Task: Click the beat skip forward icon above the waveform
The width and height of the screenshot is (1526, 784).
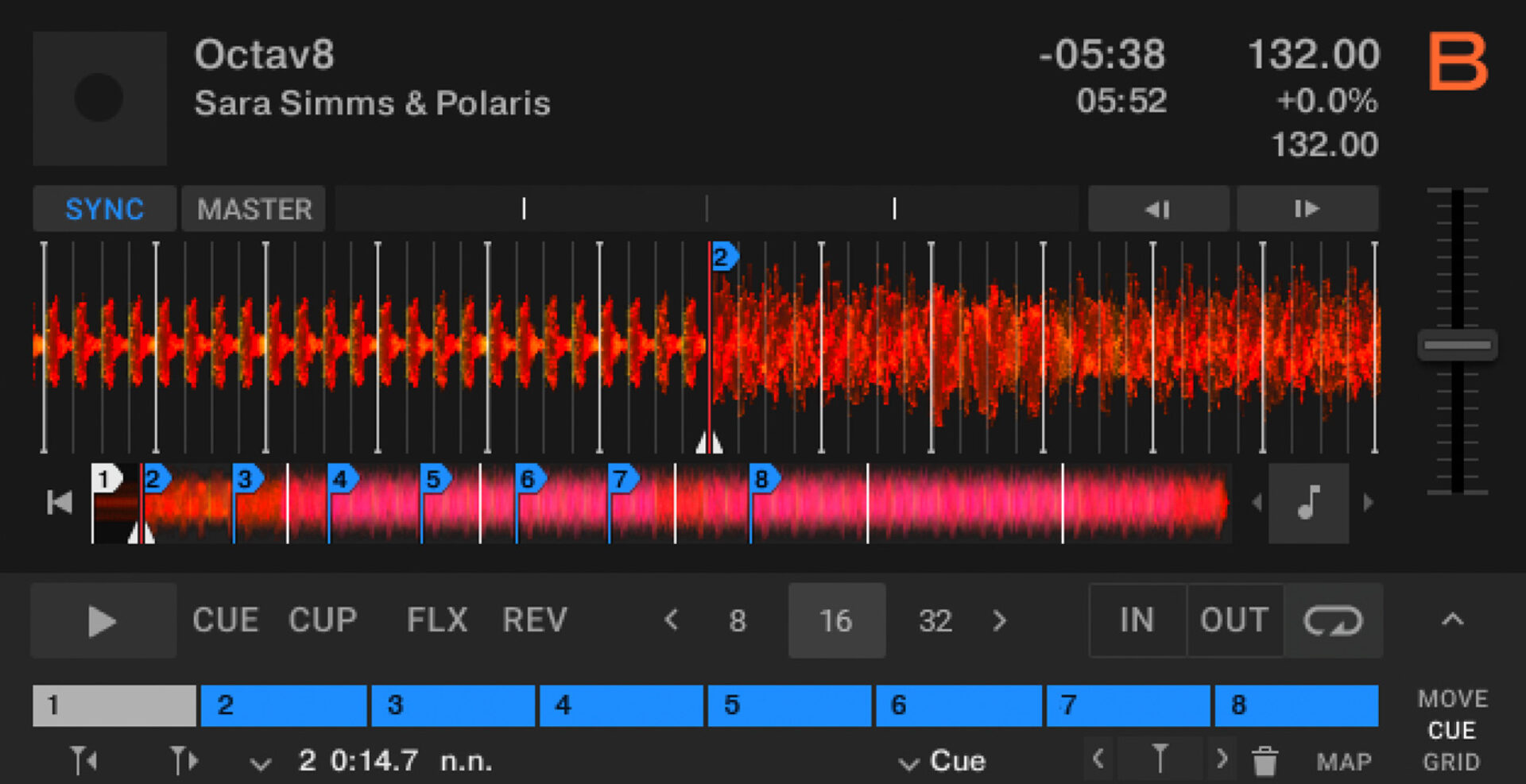Action: pos(1307,209)
